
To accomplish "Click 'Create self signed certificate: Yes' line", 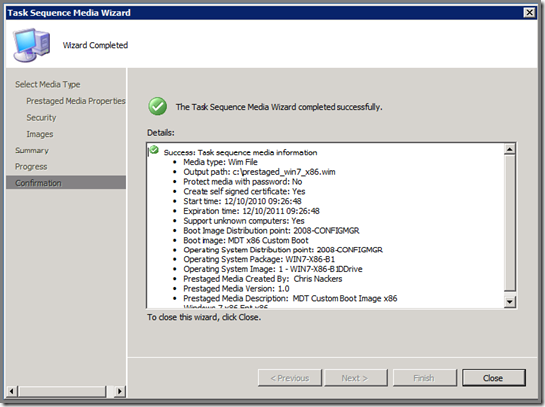I will pos(244,191).
